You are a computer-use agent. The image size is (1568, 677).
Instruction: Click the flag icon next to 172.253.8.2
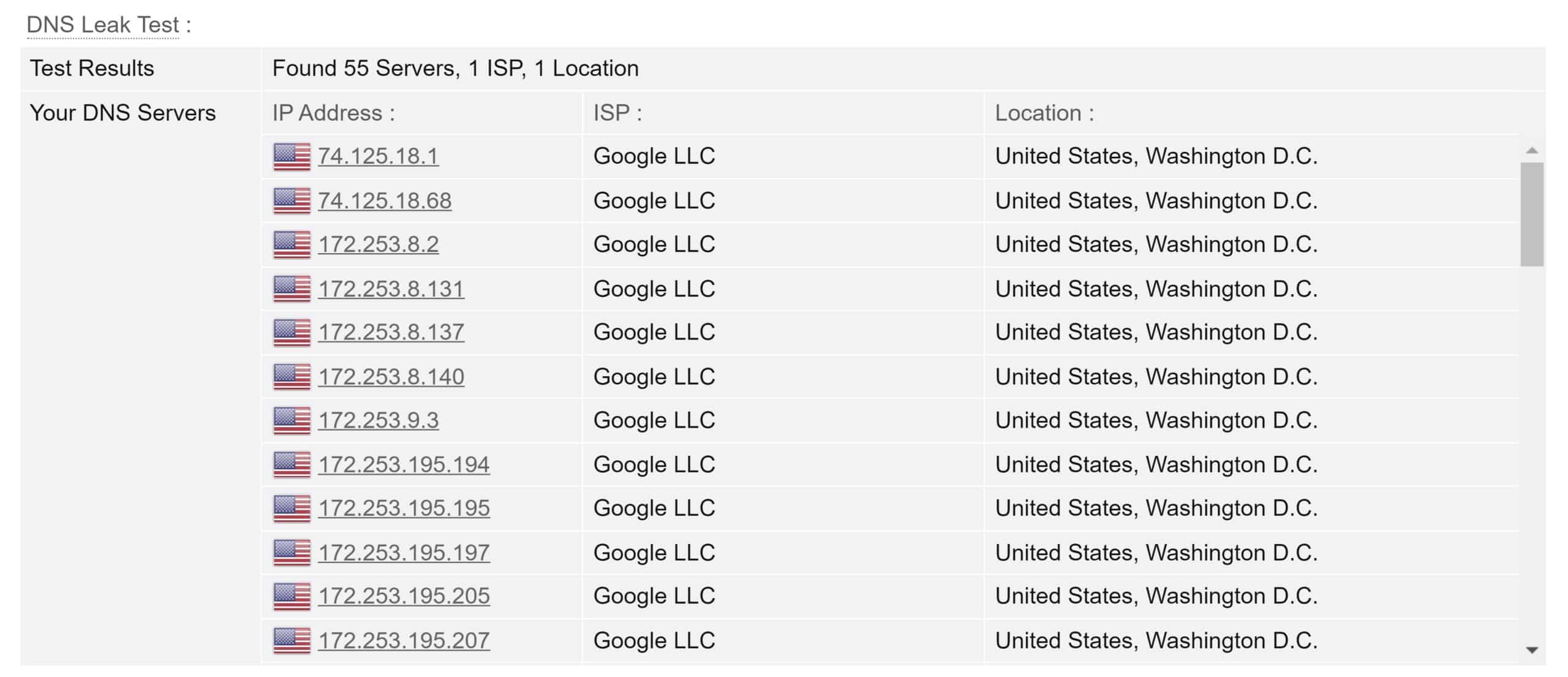pos(292,244)
